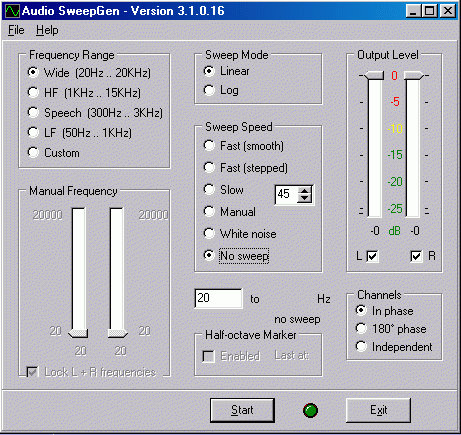Click the 'Last at:' label
The height and width of the screenshot is (435, 461).
[x=292, y=356]
